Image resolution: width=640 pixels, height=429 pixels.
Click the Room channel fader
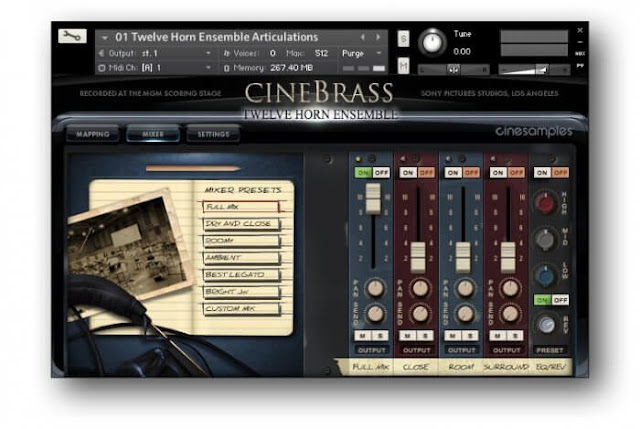tap(463, 257)
